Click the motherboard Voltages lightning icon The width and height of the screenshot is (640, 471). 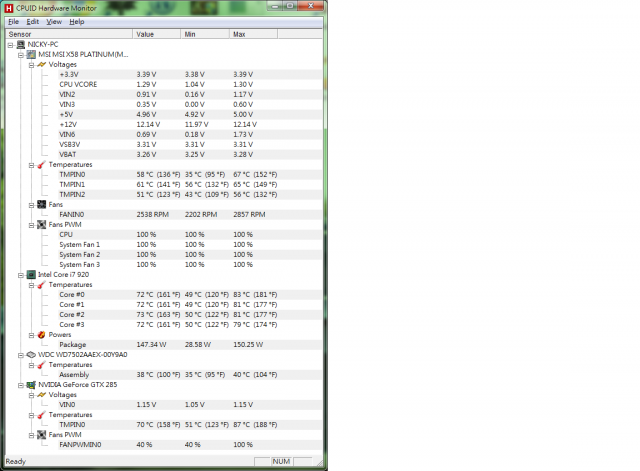click(41, 64)
